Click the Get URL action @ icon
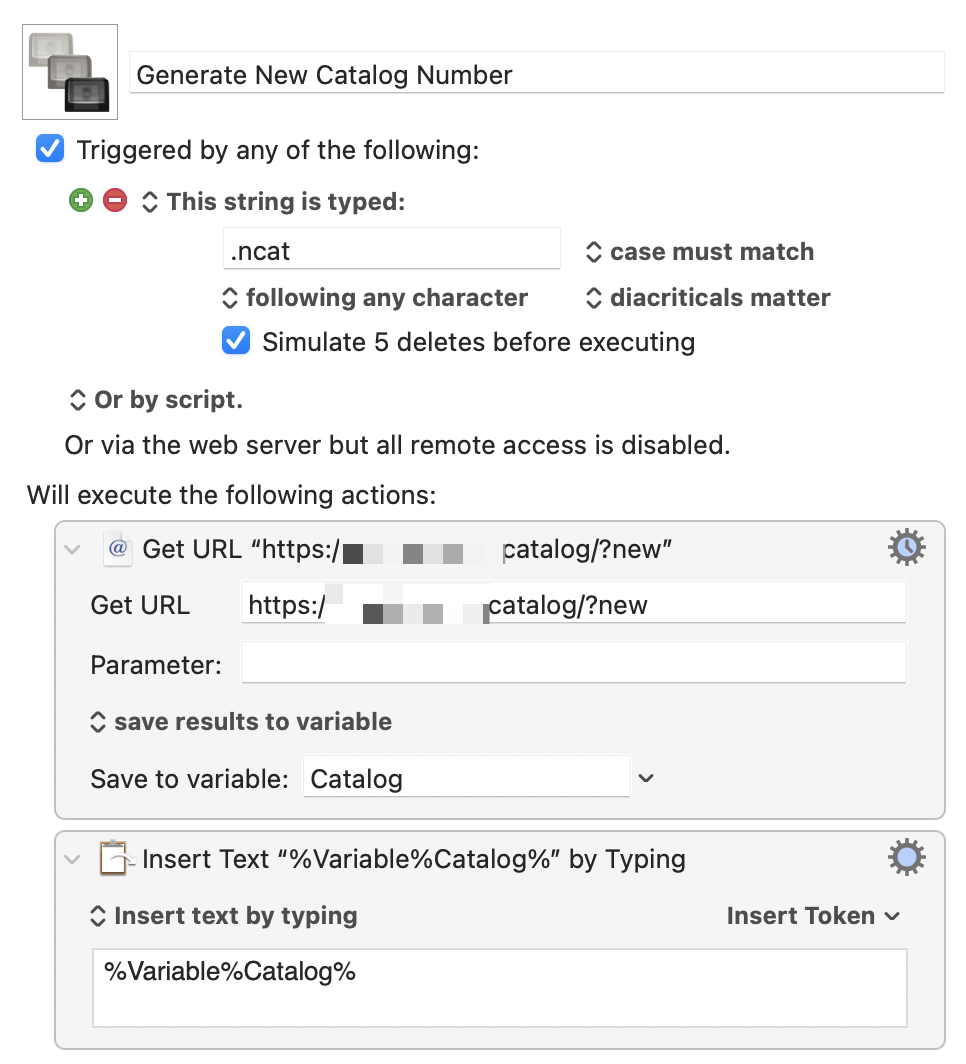 pos(118,549)
